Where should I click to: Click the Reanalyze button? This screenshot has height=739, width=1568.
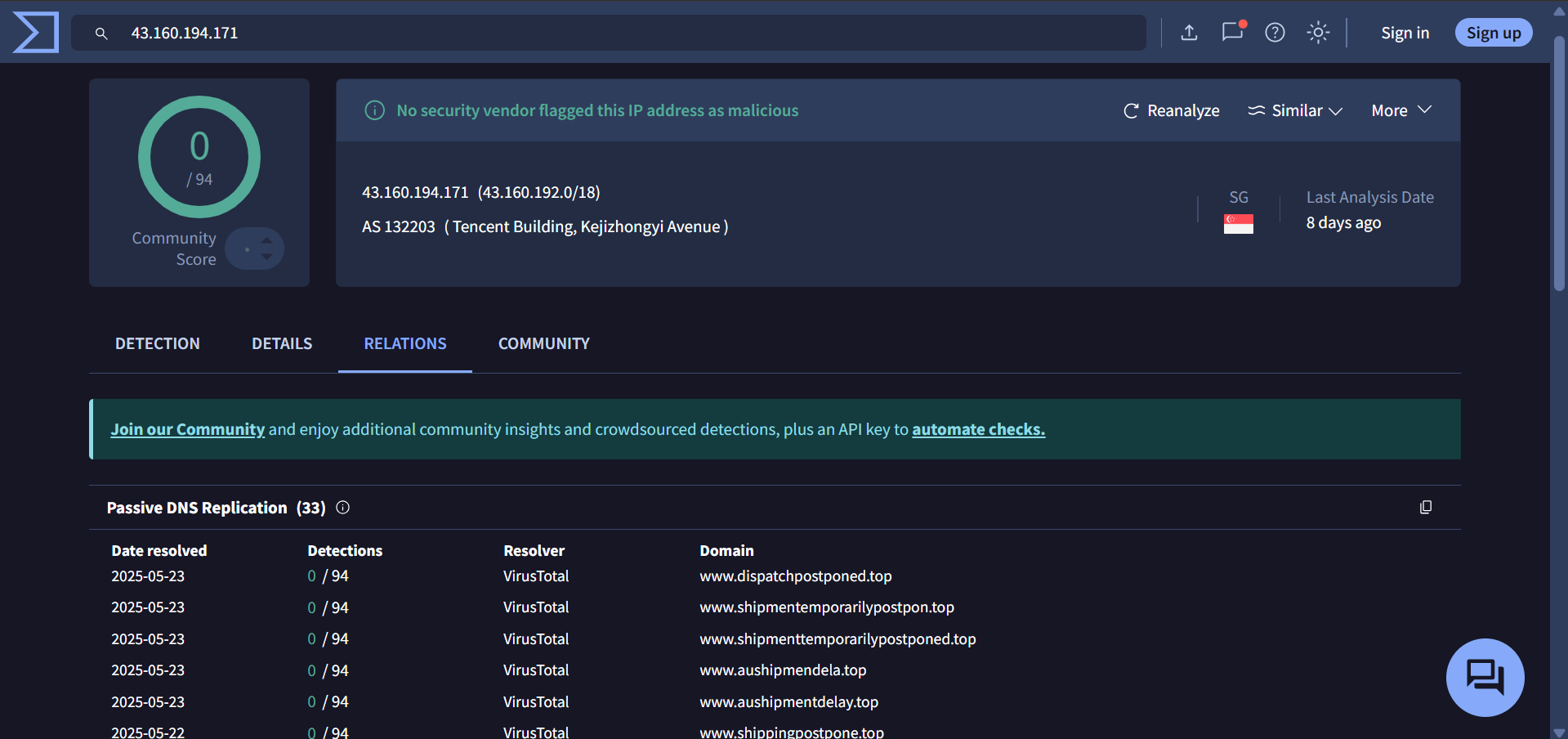(1172, 110)
